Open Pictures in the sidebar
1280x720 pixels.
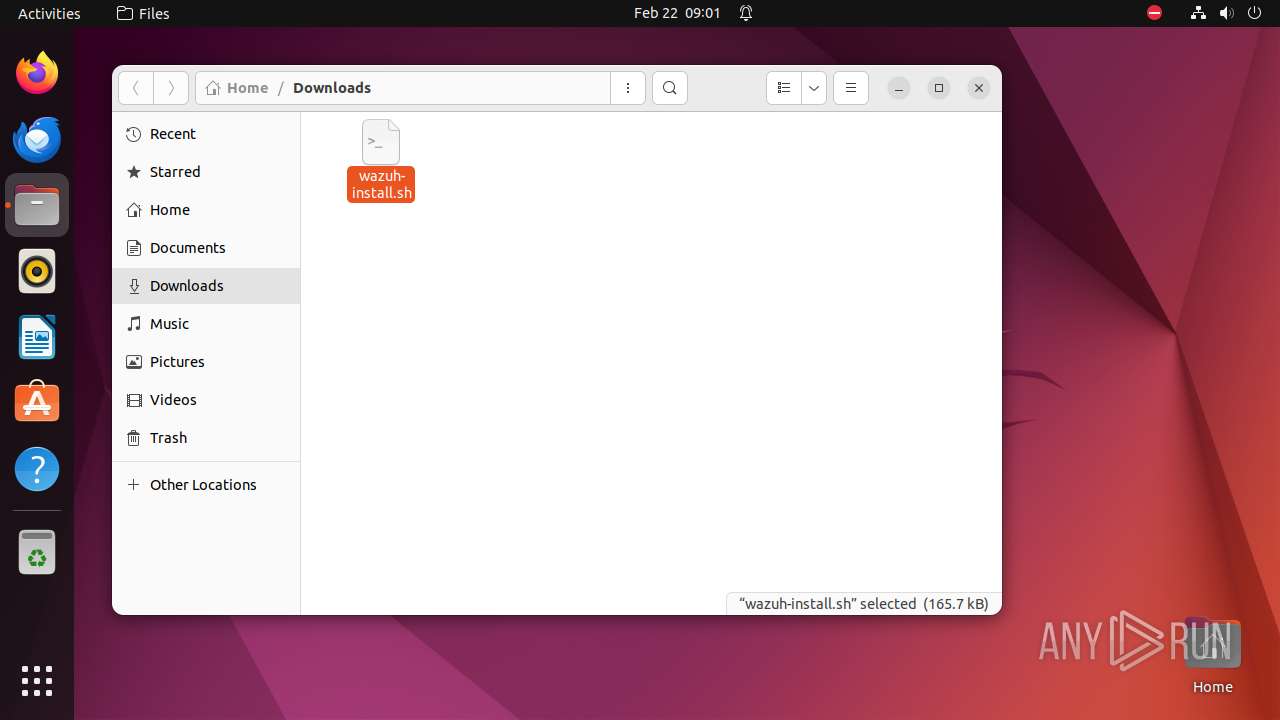click(x=206, y=362)
